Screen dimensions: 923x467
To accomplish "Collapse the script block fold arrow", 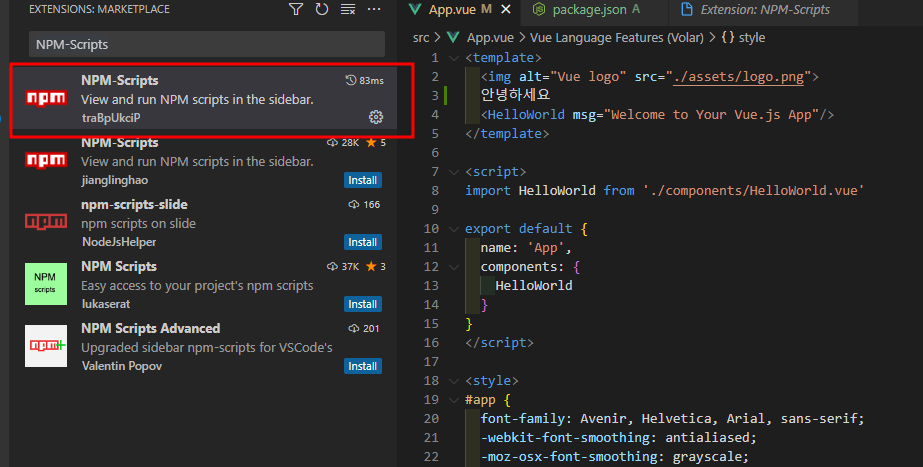I will point(454,172).
